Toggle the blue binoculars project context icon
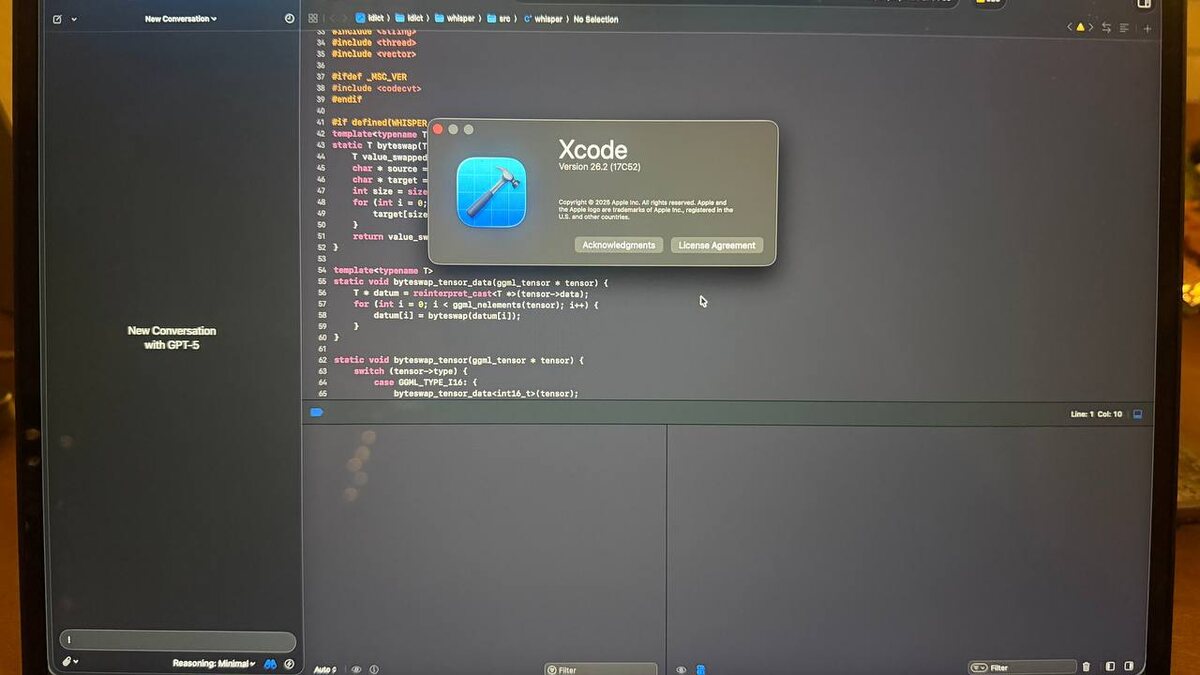1200x675 pixels. [270, 663]
